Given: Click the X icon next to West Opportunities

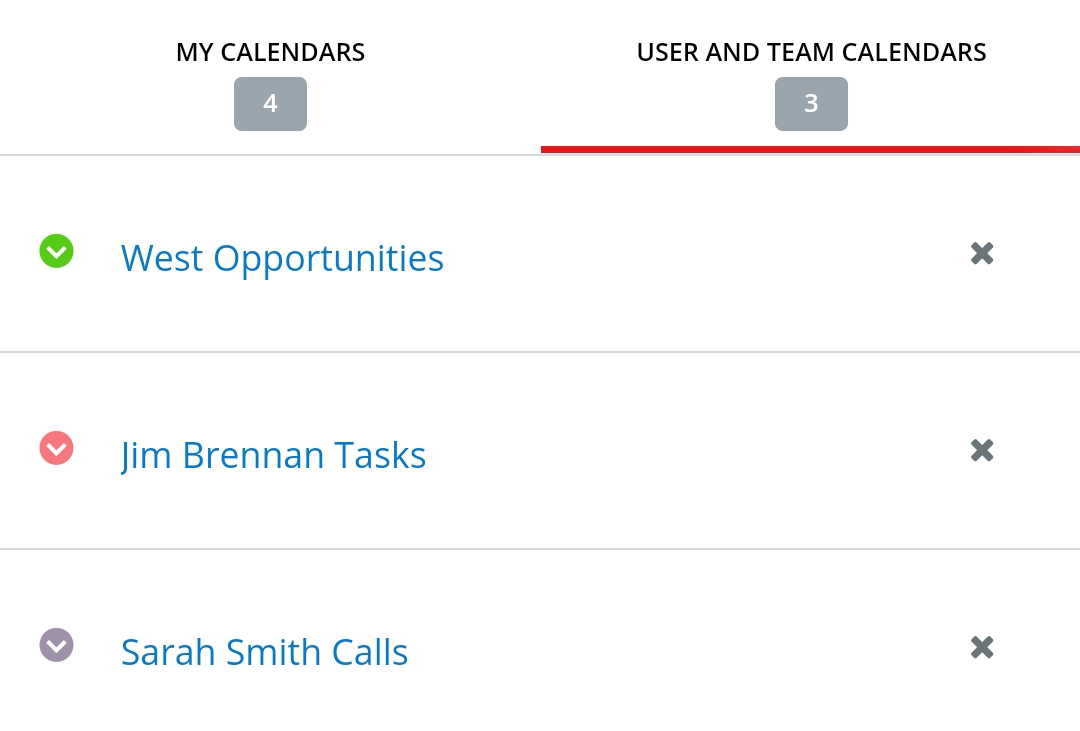Looking at the screenshot, I should (x=981, y=253).
